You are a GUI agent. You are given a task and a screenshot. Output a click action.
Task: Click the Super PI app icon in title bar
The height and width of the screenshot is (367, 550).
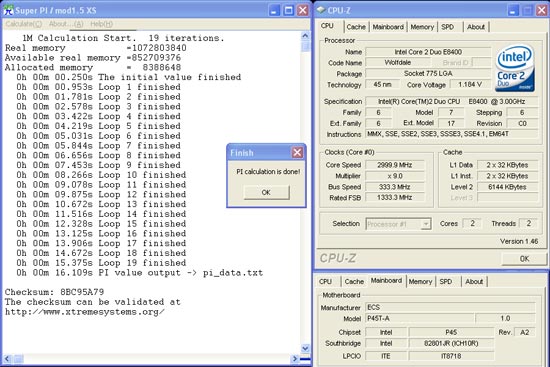[8, 10]
